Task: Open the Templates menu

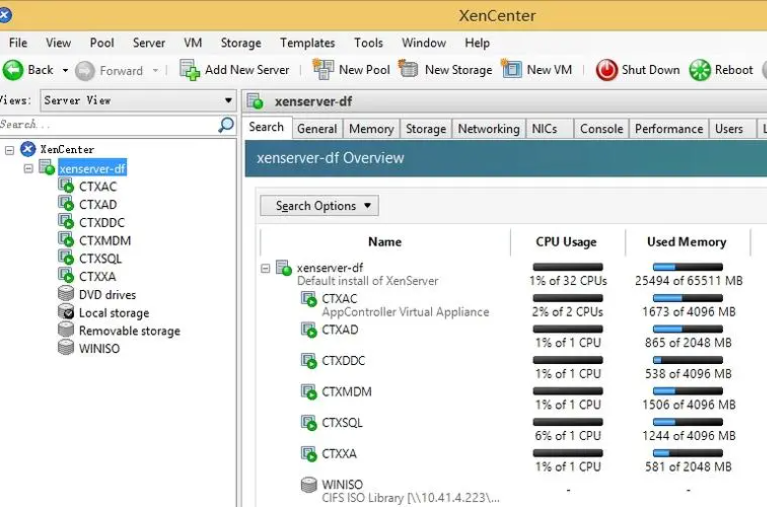Action: (x=307, y=43)
